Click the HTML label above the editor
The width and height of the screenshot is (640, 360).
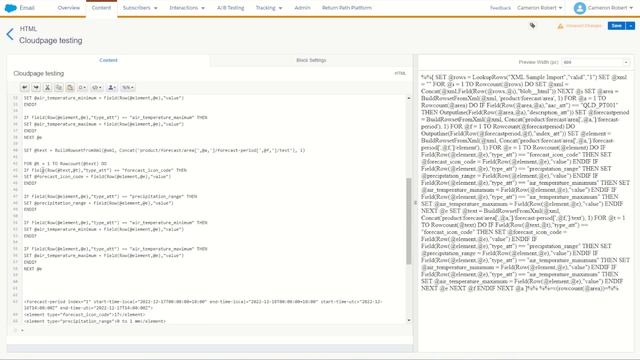point(400,73)
